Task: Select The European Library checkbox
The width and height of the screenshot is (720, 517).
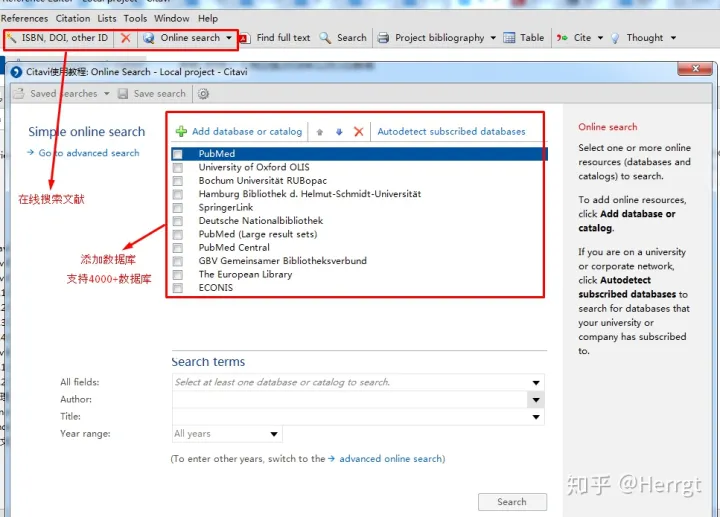Action: coord(178,275)
